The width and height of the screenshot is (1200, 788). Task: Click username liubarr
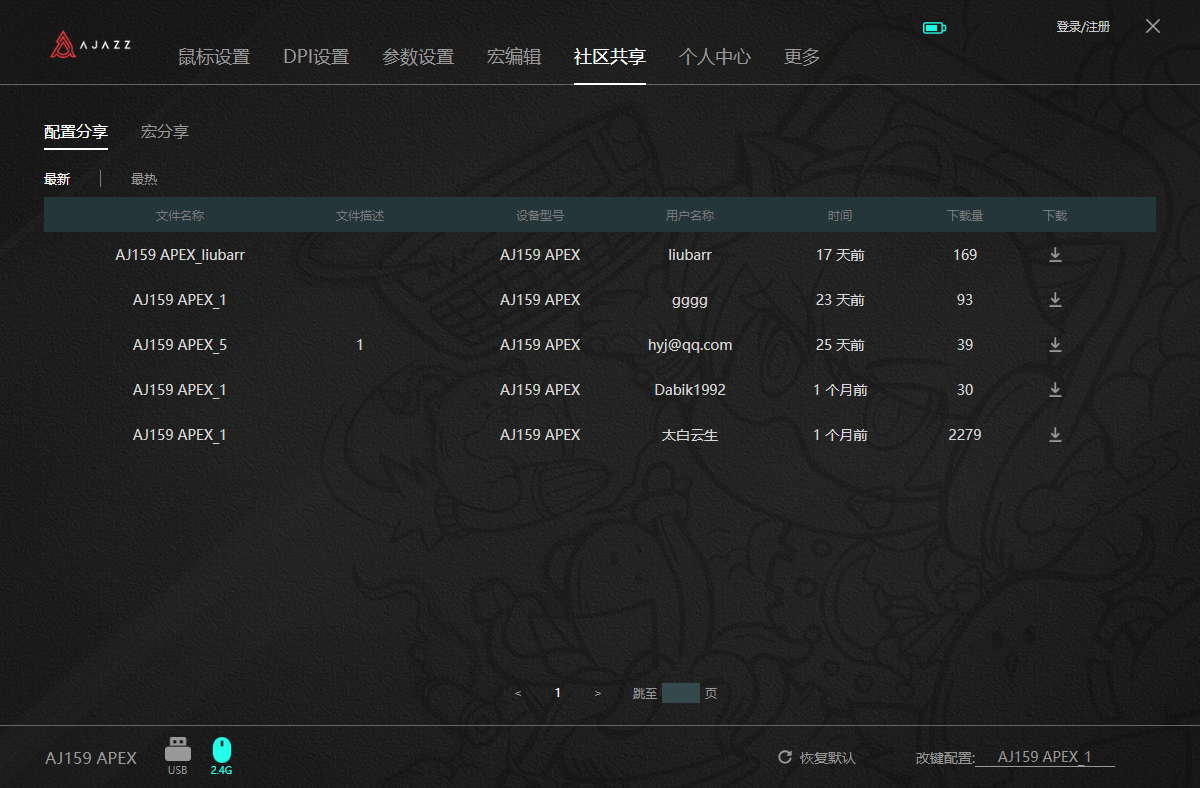690,255
